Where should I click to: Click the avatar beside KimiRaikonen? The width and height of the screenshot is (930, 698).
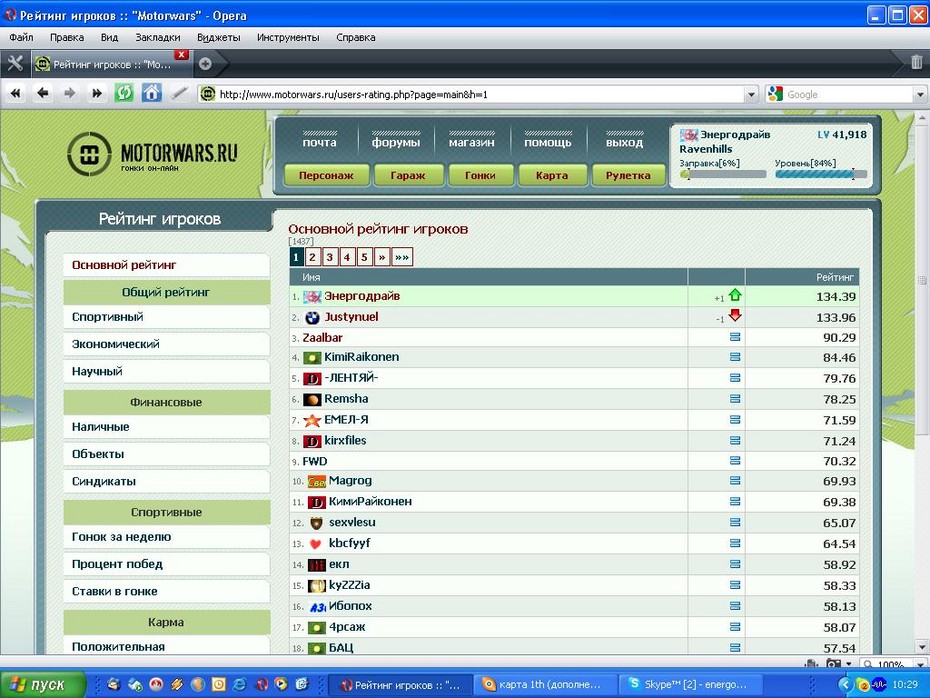312,358
